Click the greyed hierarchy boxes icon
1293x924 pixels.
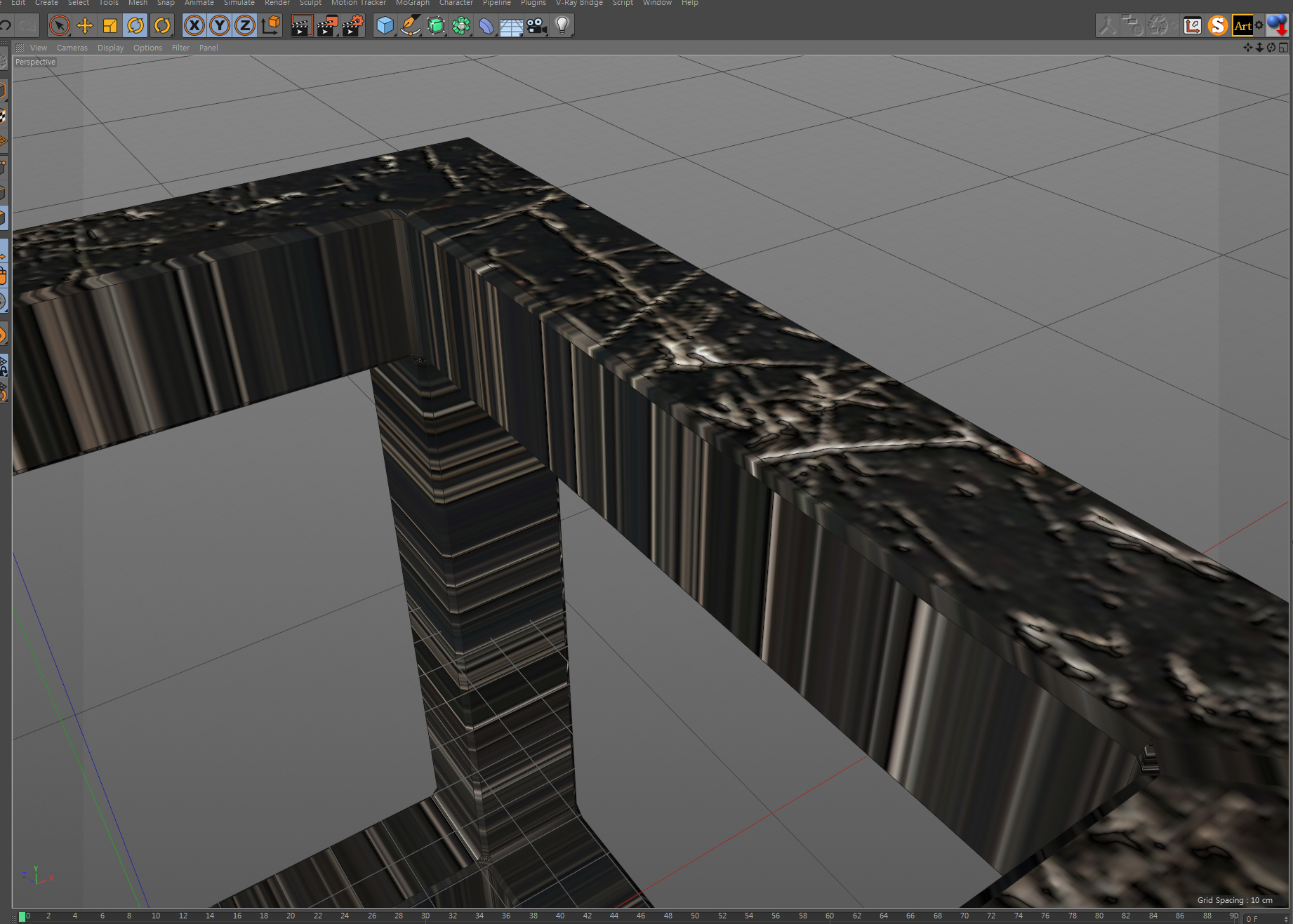click(1132, 26)
